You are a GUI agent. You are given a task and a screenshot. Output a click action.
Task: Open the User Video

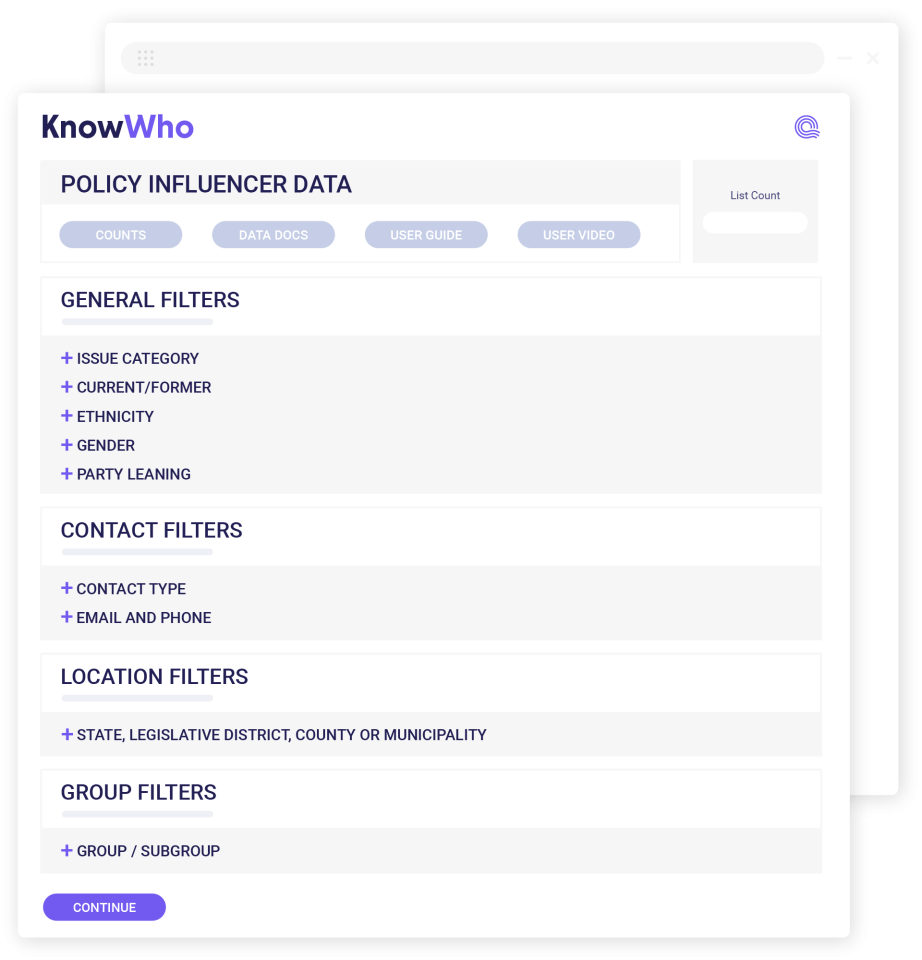579,235
